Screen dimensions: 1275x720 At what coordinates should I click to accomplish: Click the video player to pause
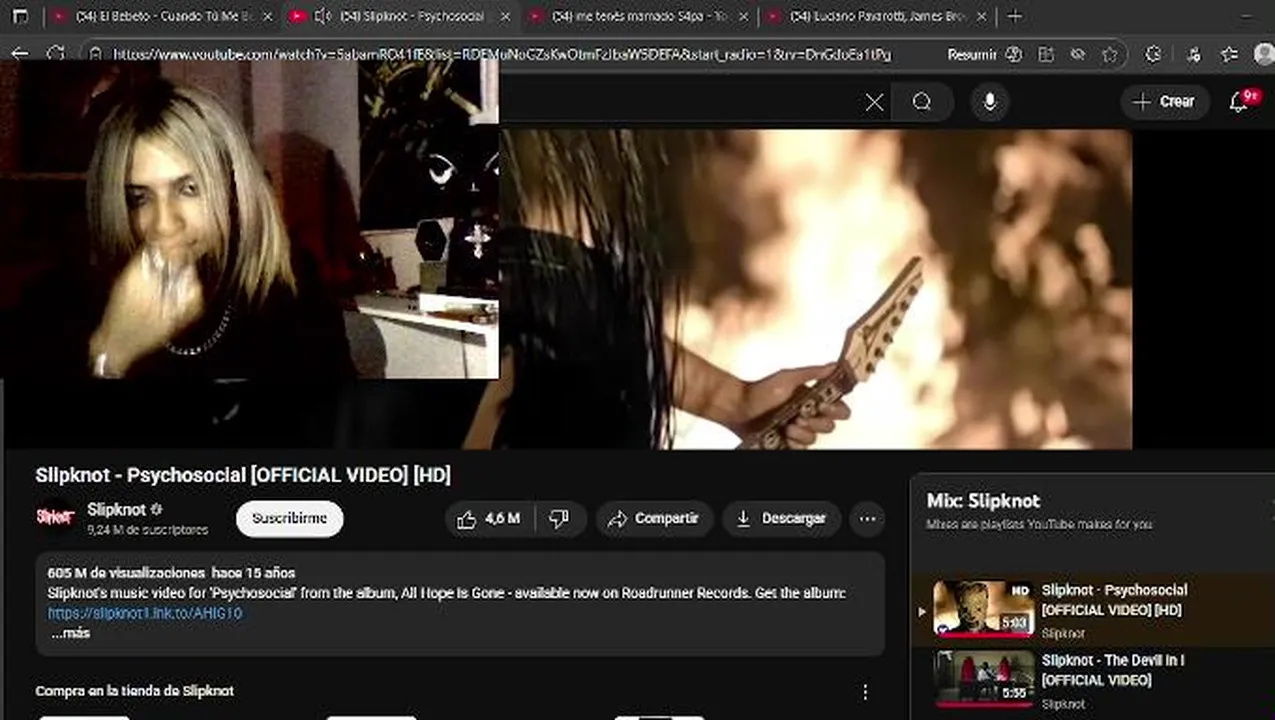click(x=815, y=289)
